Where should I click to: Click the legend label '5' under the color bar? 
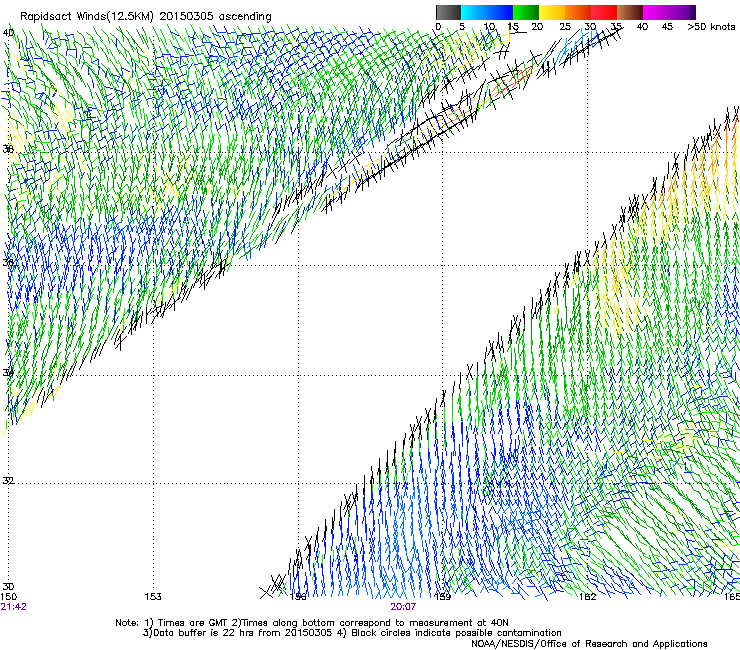click(462, 26)
